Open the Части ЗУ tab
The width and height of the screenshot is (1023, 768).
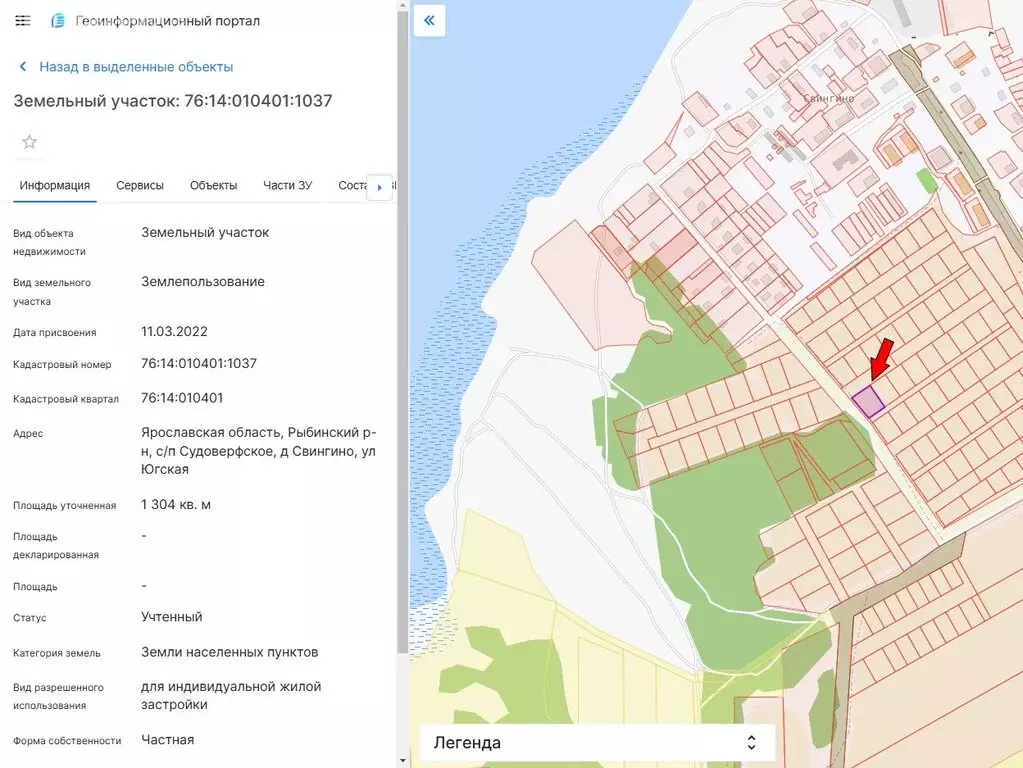pyautogui.click(x=287, y=185)
